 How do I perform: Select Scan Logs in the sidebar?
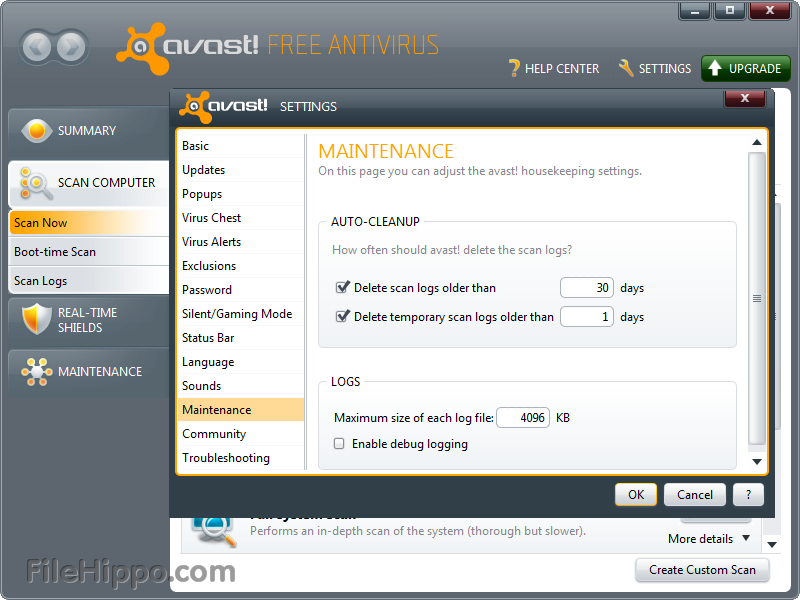click(x=40, y=280)
